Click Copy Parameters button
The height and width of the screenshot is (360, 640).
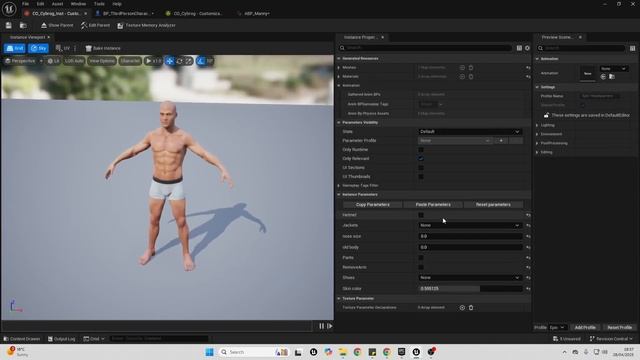(x=373, y=204)
